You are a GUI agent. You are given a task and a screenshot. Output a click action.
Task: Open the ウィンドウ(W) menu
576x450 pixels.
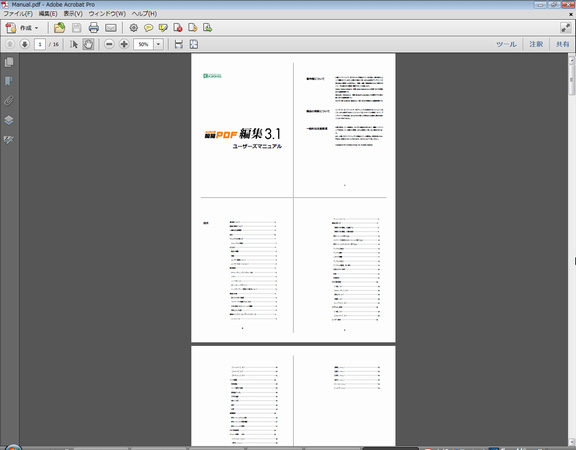tap(107, 14)
